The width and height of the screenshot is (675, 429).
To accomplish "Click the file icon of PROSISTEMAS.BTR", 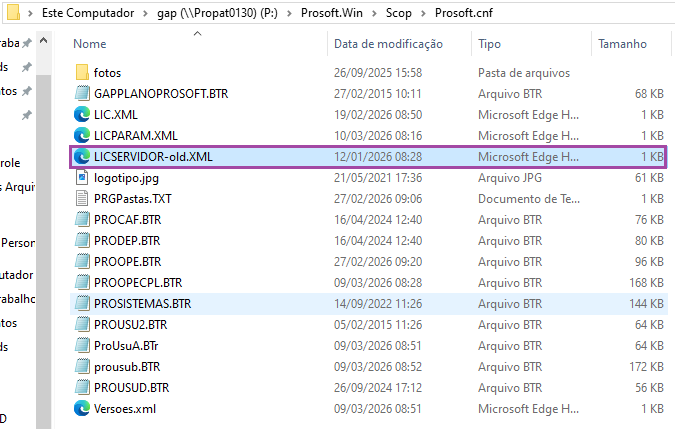I will (x=82, y=304).
